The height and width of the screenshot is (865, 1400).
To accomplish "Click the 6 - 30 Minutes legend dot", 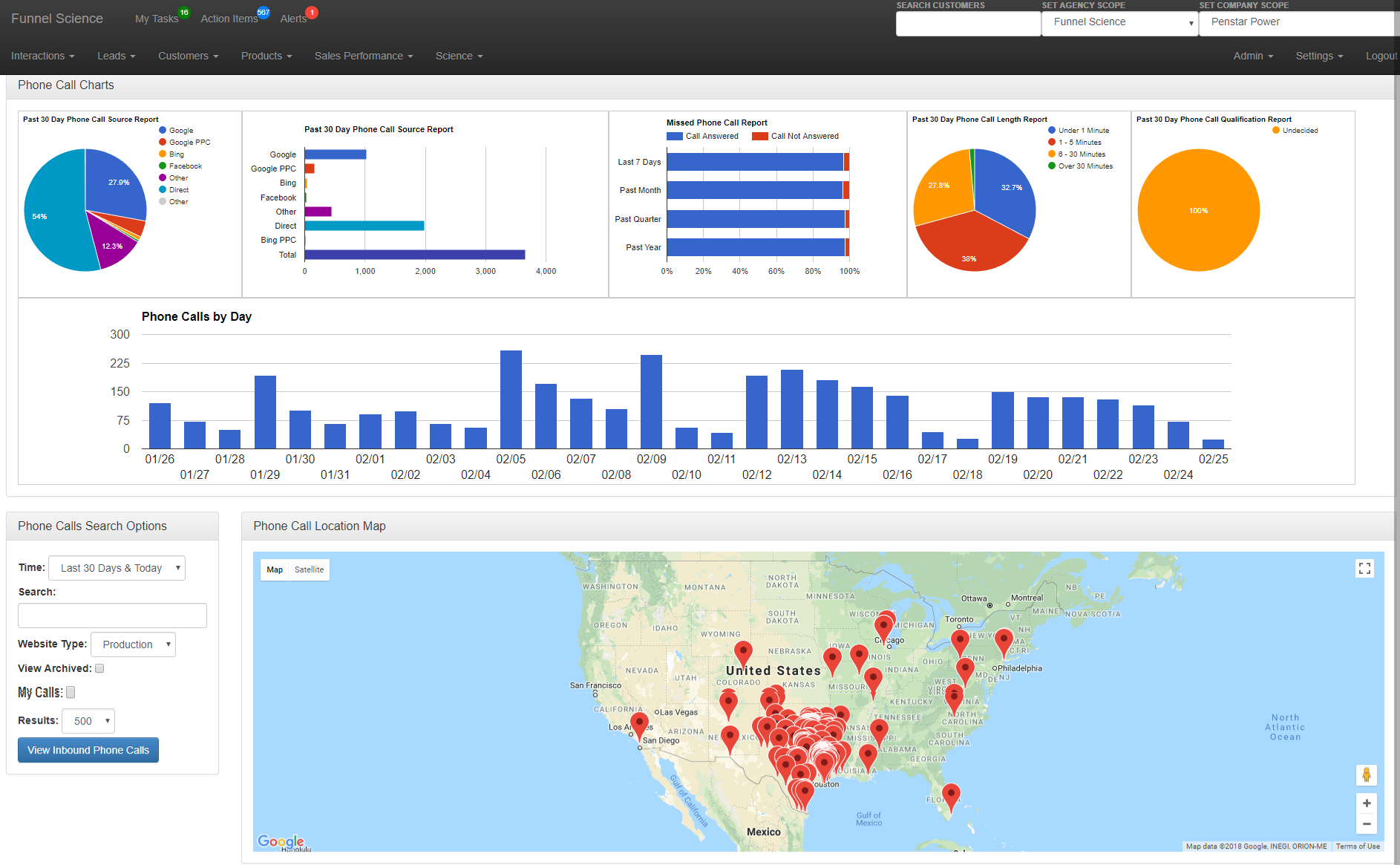I will pyautogui.click(x=1052, y=154).
